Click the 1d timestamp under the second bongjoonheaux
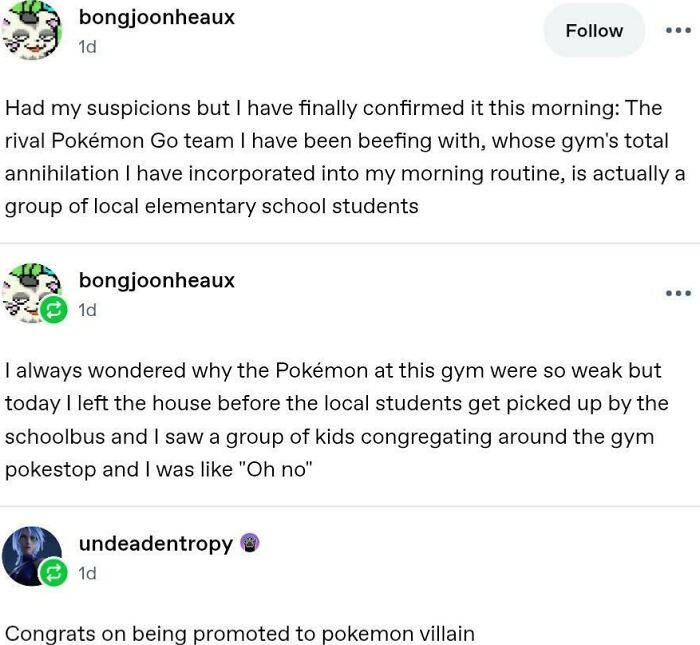This screenshot has height=645, width=700. (87, 310)
